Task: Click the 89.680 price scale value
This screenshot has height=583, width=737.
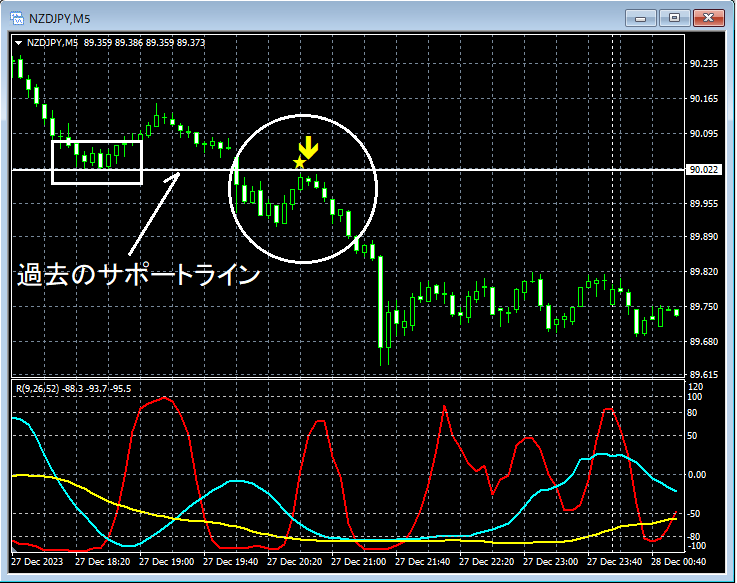Action: click(x=704, y=341)
